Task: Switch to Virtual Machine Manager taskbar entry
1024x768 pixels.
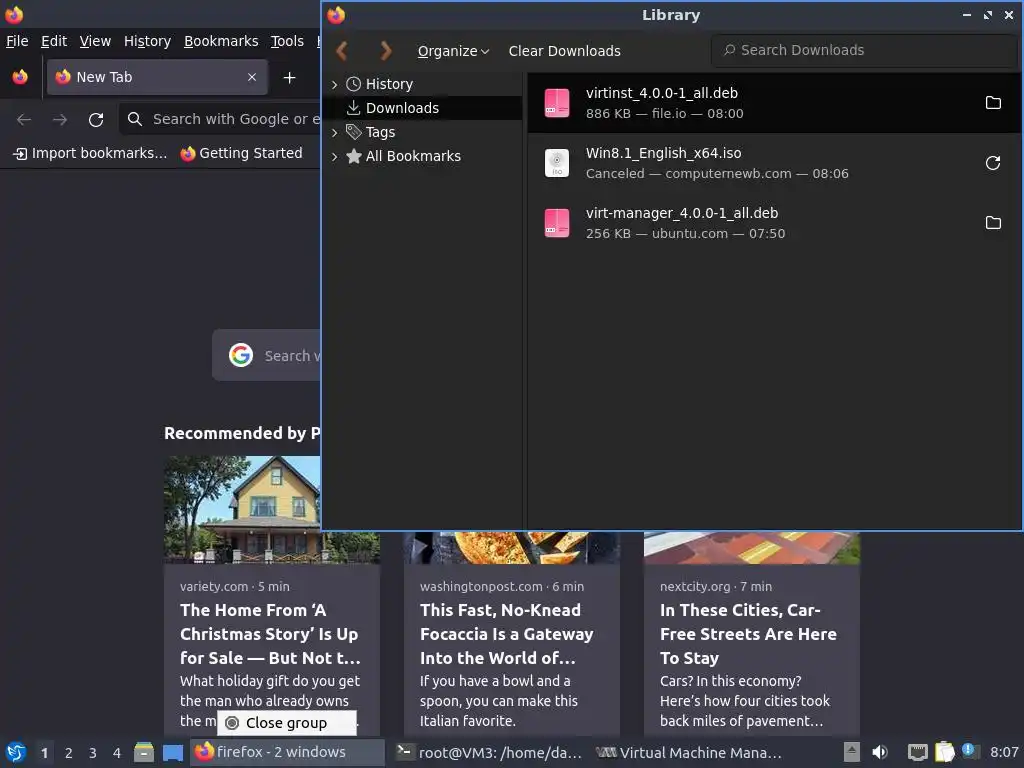Action: point(688,752)
